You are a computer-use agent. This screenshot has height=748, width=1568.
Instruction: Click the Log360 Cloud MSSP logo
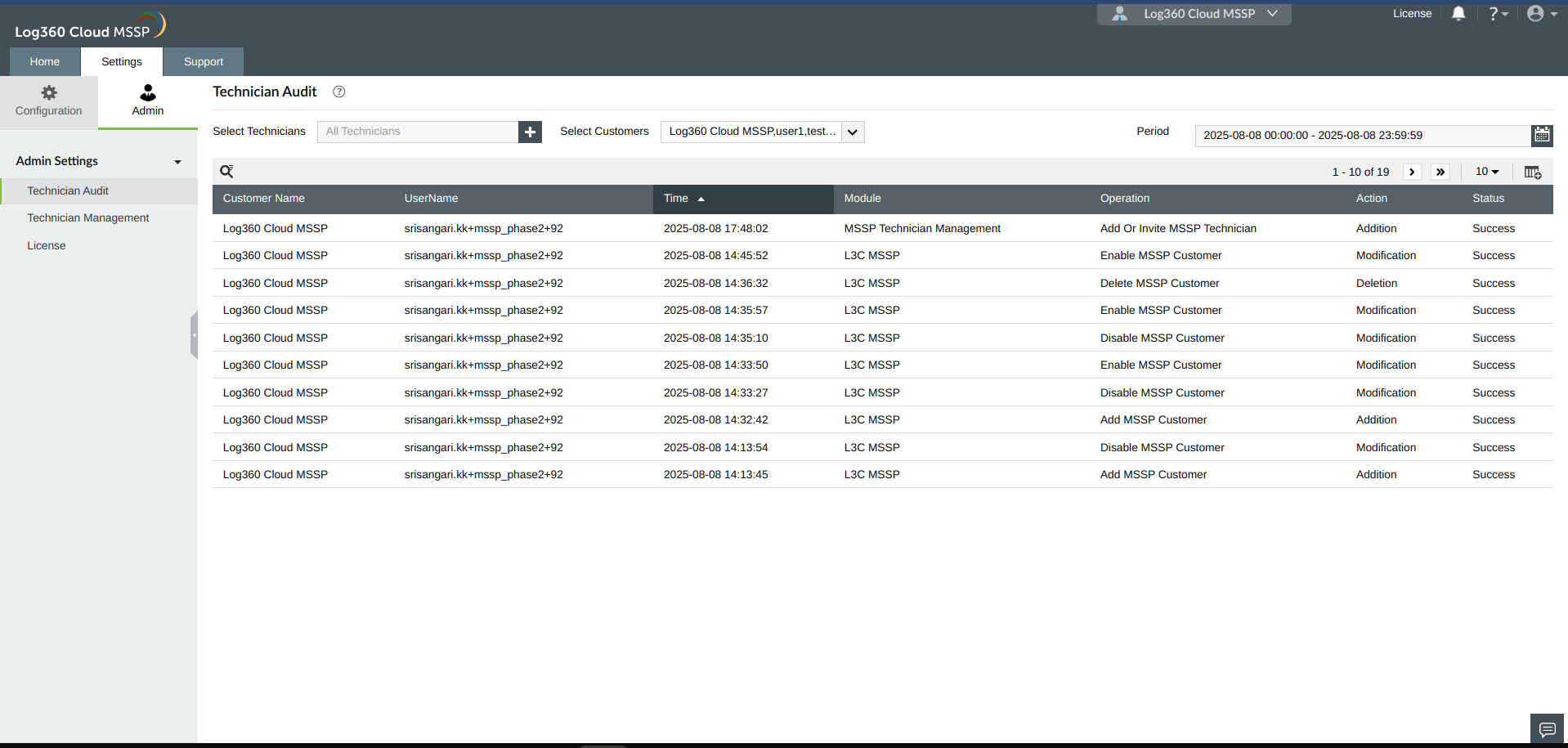coord(90,26)
